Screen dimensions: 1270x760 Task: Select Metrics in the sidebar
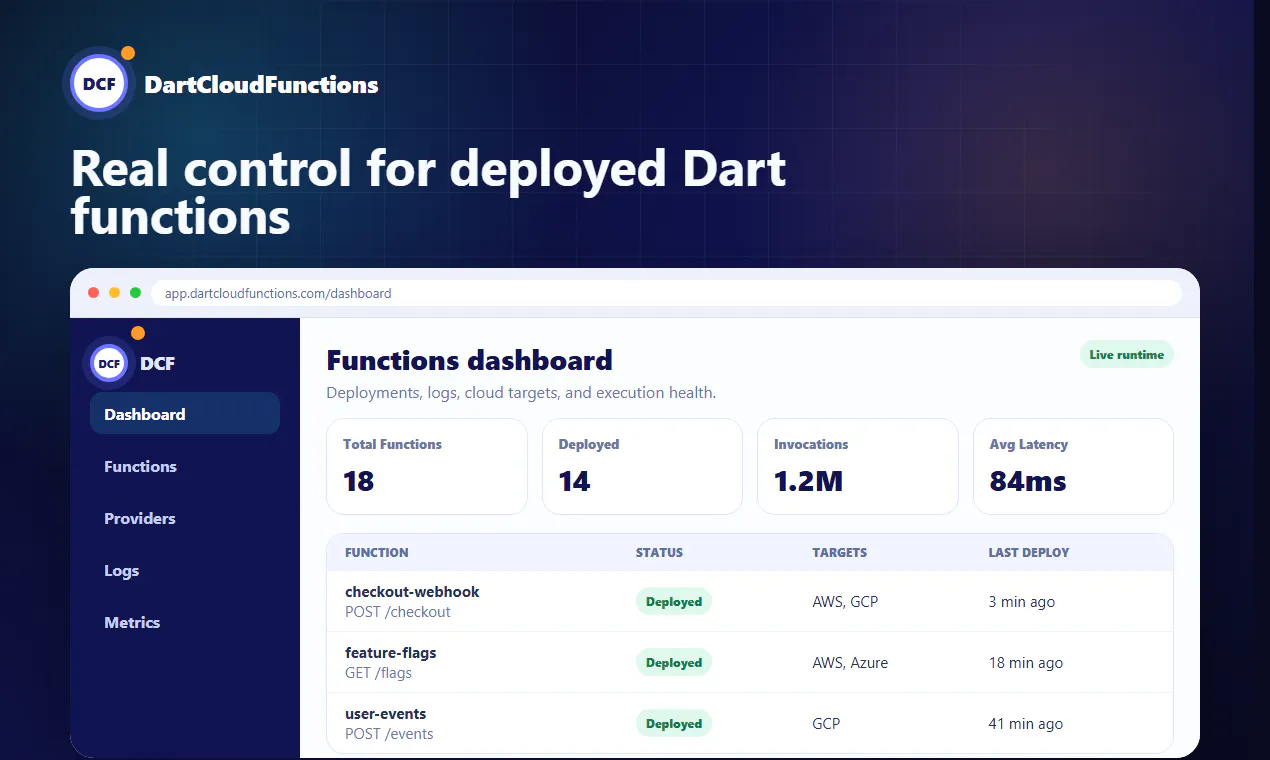pos(185,622)
